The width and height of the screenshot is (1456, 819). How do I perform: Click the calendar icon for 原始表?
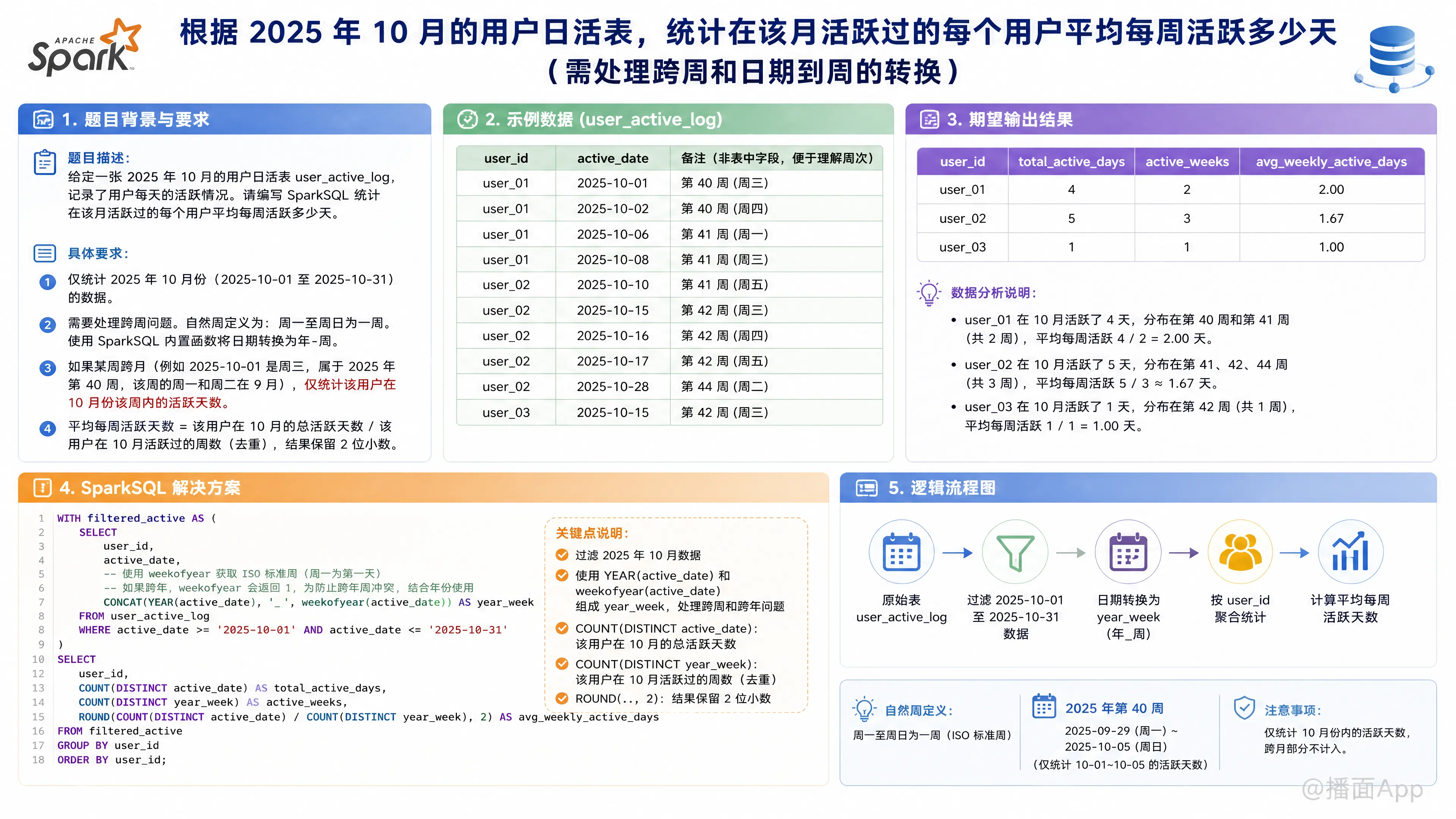902,552
